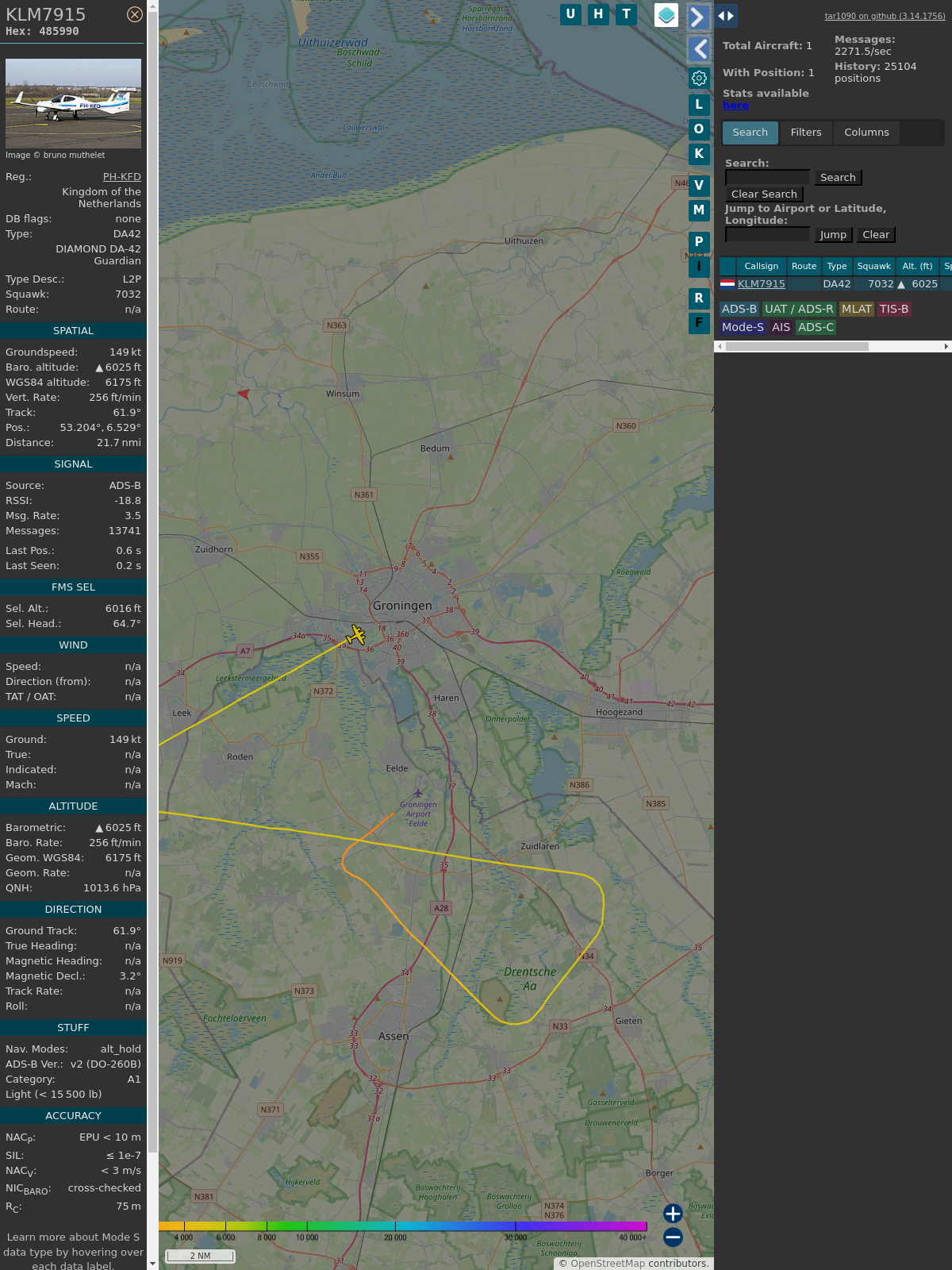The height and width of the screenshot is (1270, 952).
Task: Click the Mode-S legend label
Action: coord(743,327)
